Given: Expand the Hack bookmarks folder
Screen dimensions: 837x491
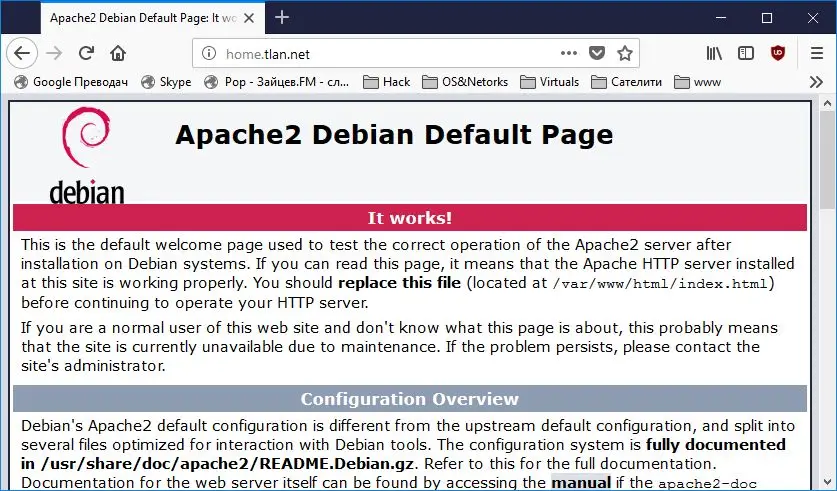Looking at the screenshot, I should pyautogui.click(x=386, y=82).
